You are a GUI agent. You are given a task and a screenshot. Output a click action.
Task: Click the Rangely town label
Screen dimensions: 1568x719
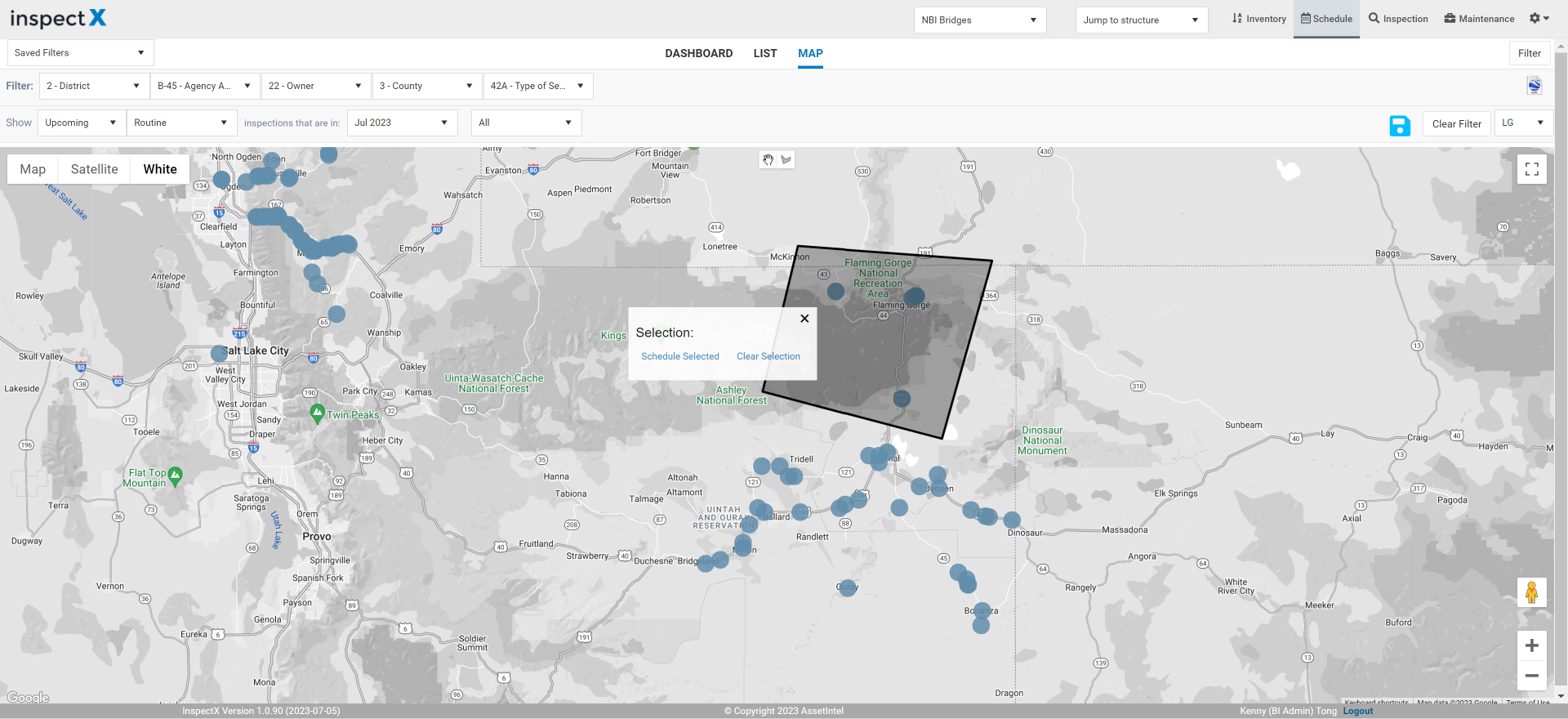coord(1081,587)
